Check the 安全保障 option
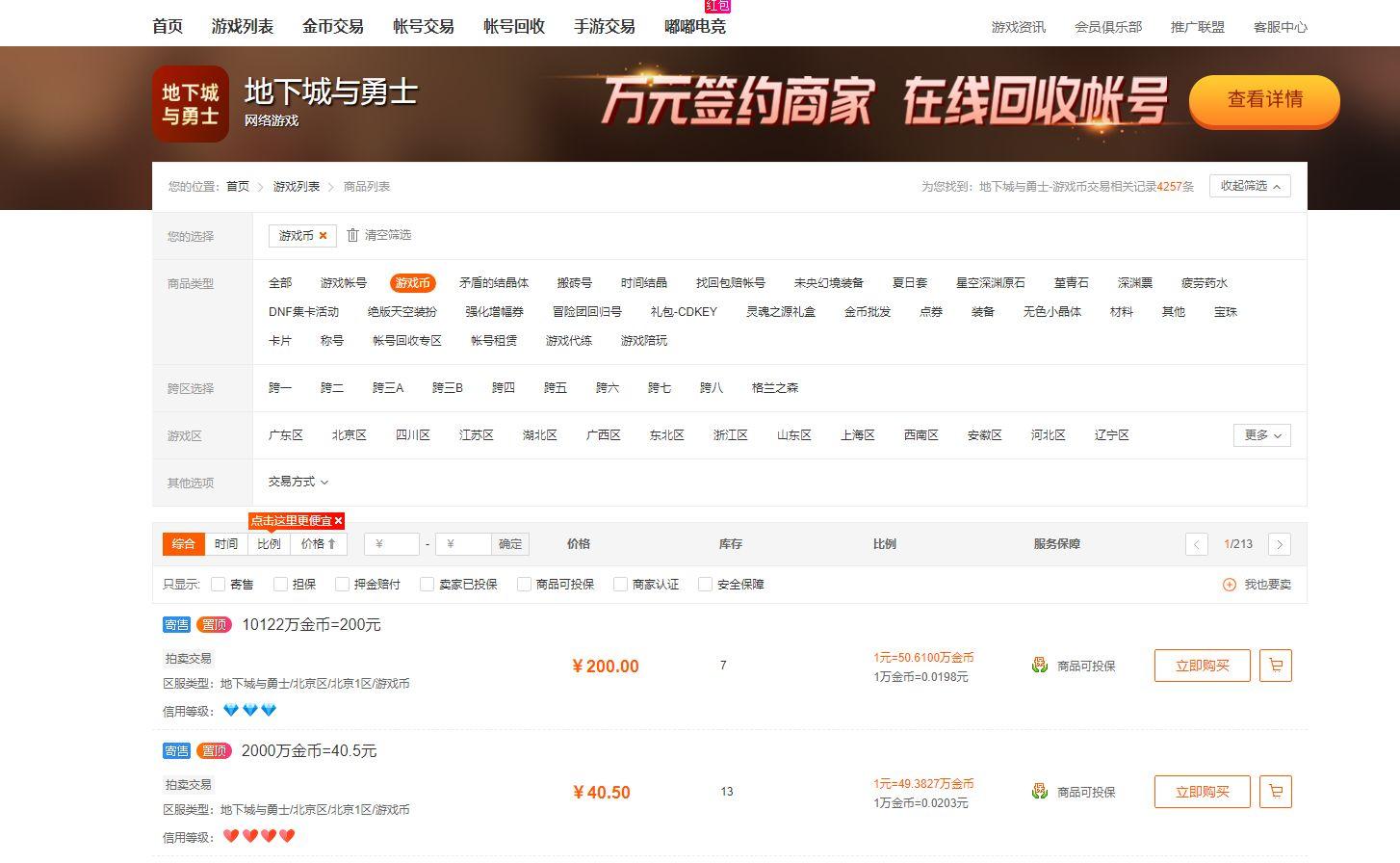 click(x=705, y=584)
